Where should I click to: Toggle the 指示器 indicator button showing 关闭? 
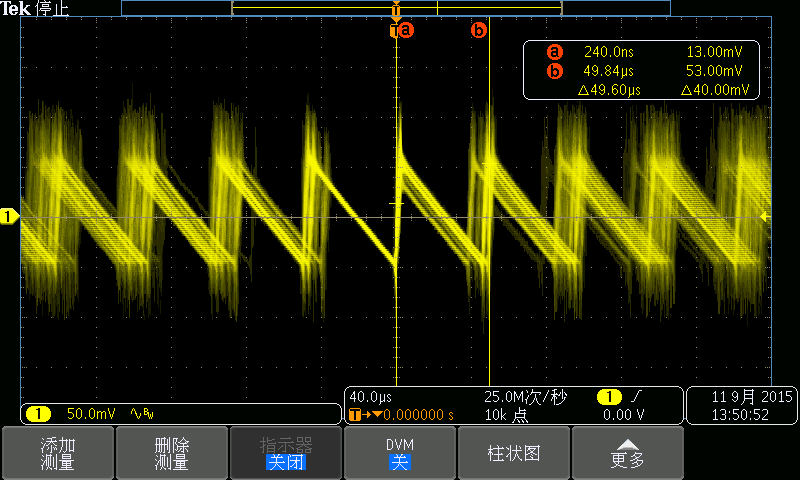tap(286, 453)
